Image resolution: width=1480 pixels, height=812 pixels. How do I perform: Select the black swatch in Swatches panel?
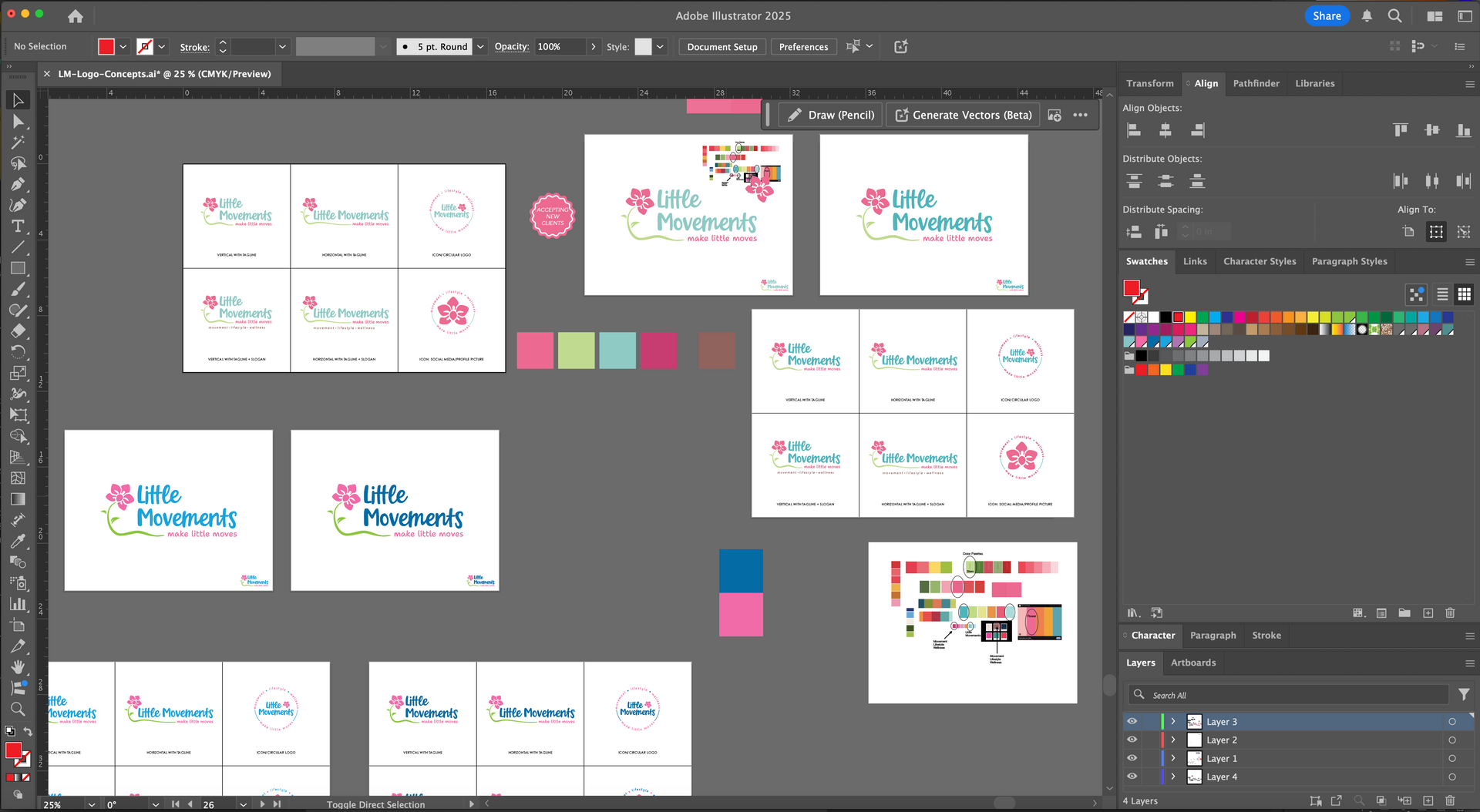coord(1165,317)
